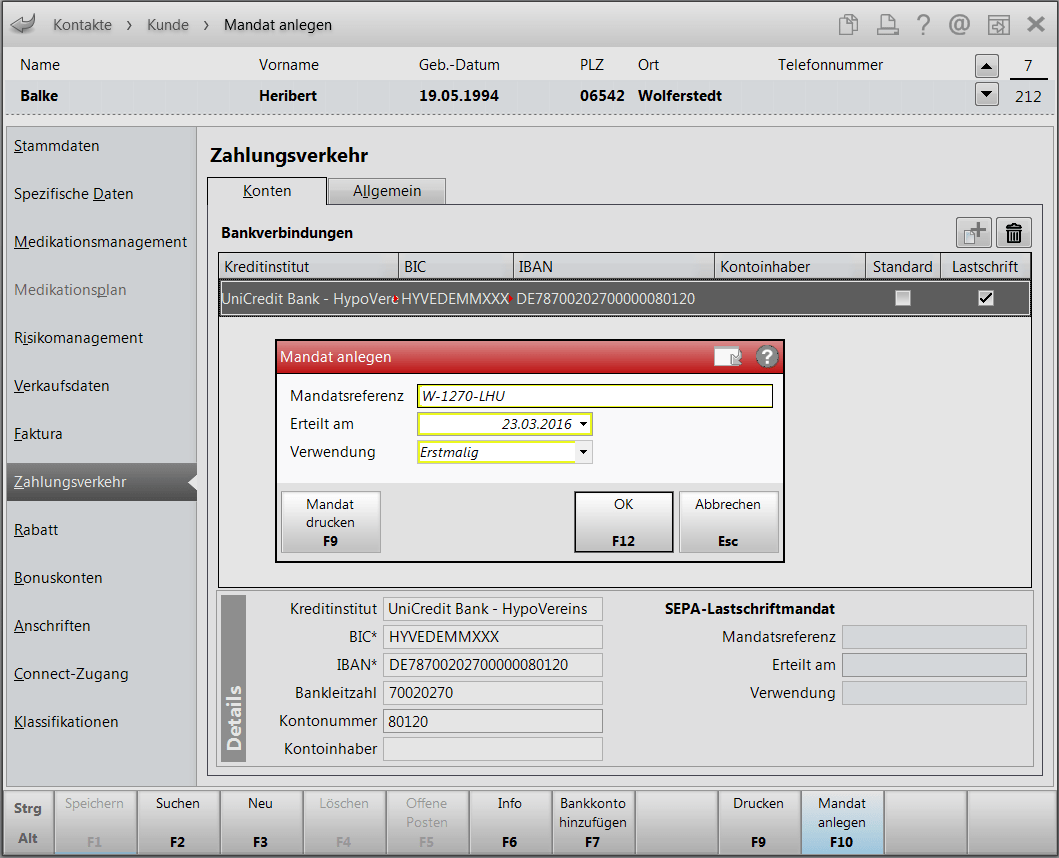
Task: Click Kontakte in breadcrumb
Action: click(x=82, y=25)
